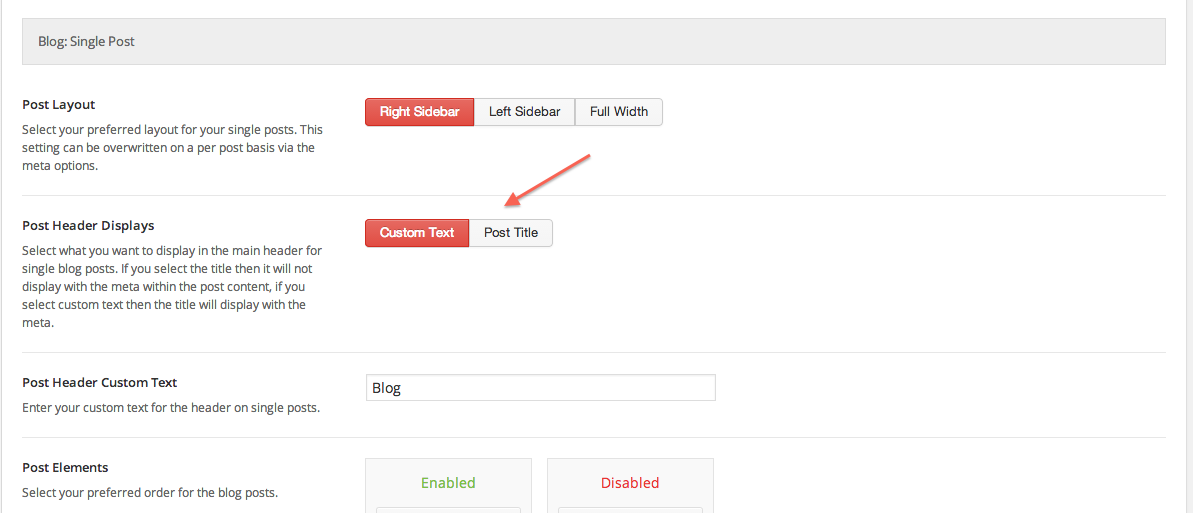Click first item box under Disabled column
Image resolution: width=1193 pixels, height=513 pixels.
[x=630, y=510]
